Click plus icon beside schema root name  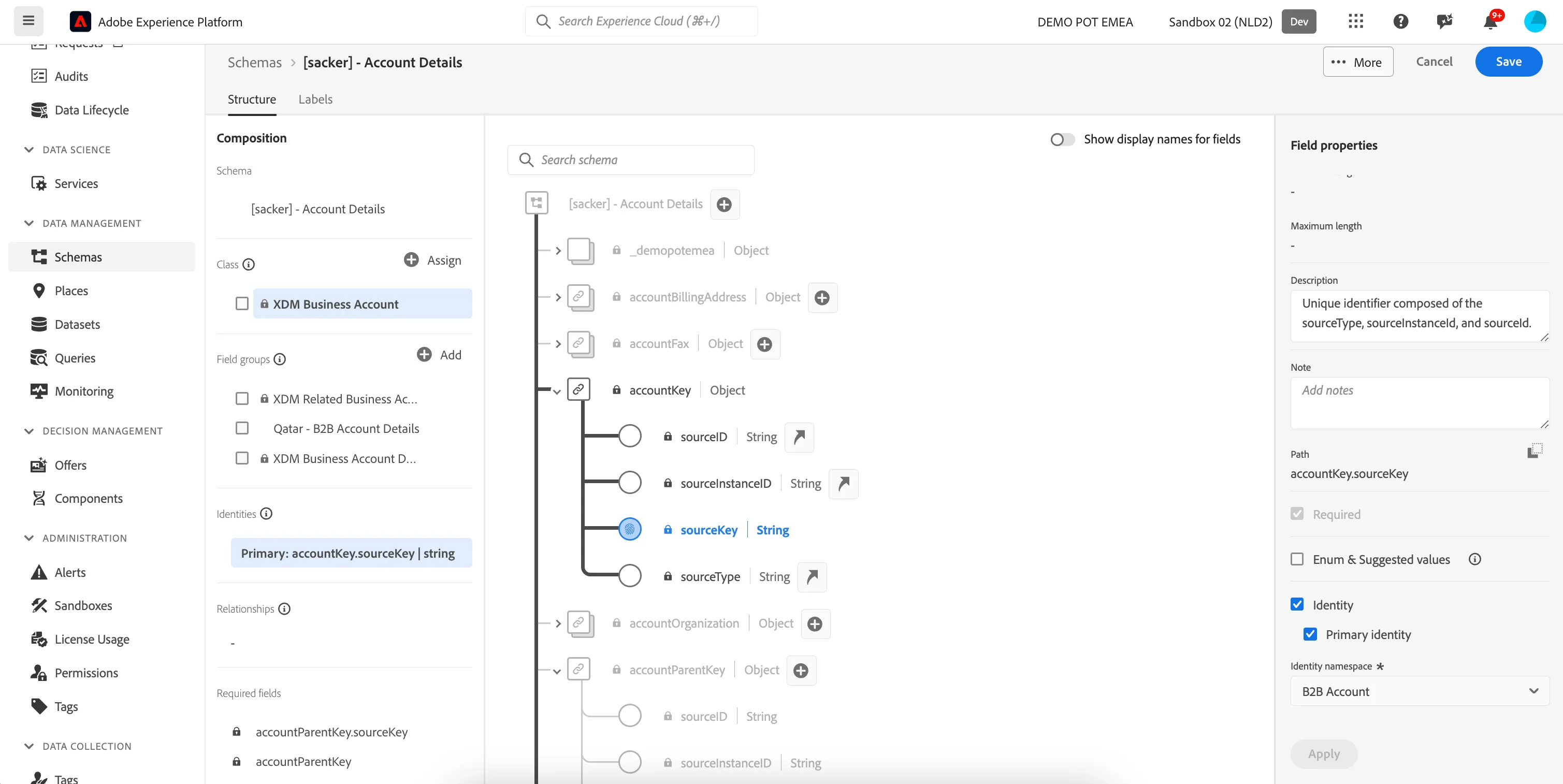[x=725, y=205]
